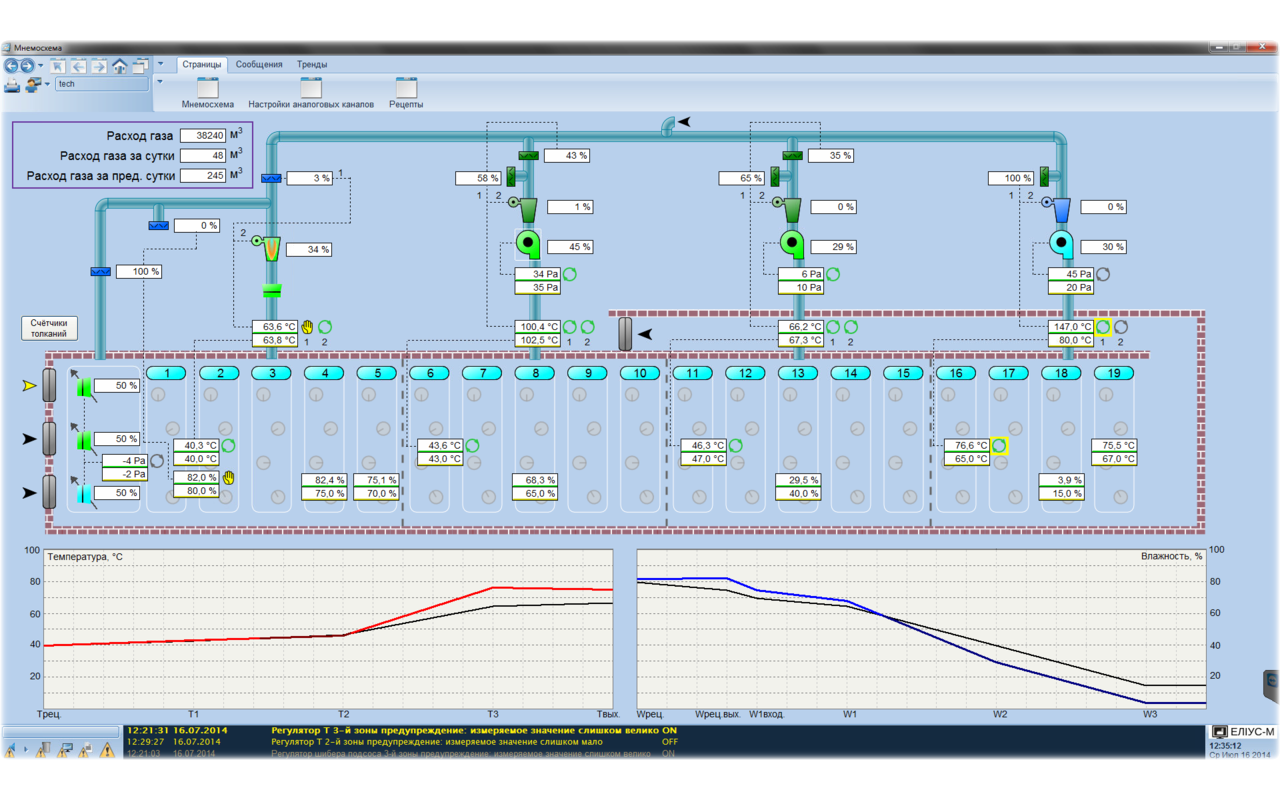Open the dropdown arrow beside back/forward buttons
The image size is (1280, 800).
[x=41, y=67]
